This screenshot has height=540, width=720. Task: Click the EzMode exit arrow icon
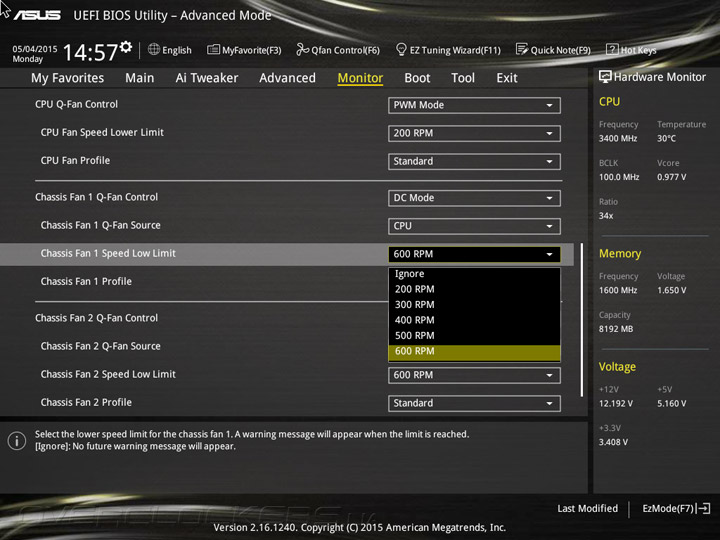[704, 508]
